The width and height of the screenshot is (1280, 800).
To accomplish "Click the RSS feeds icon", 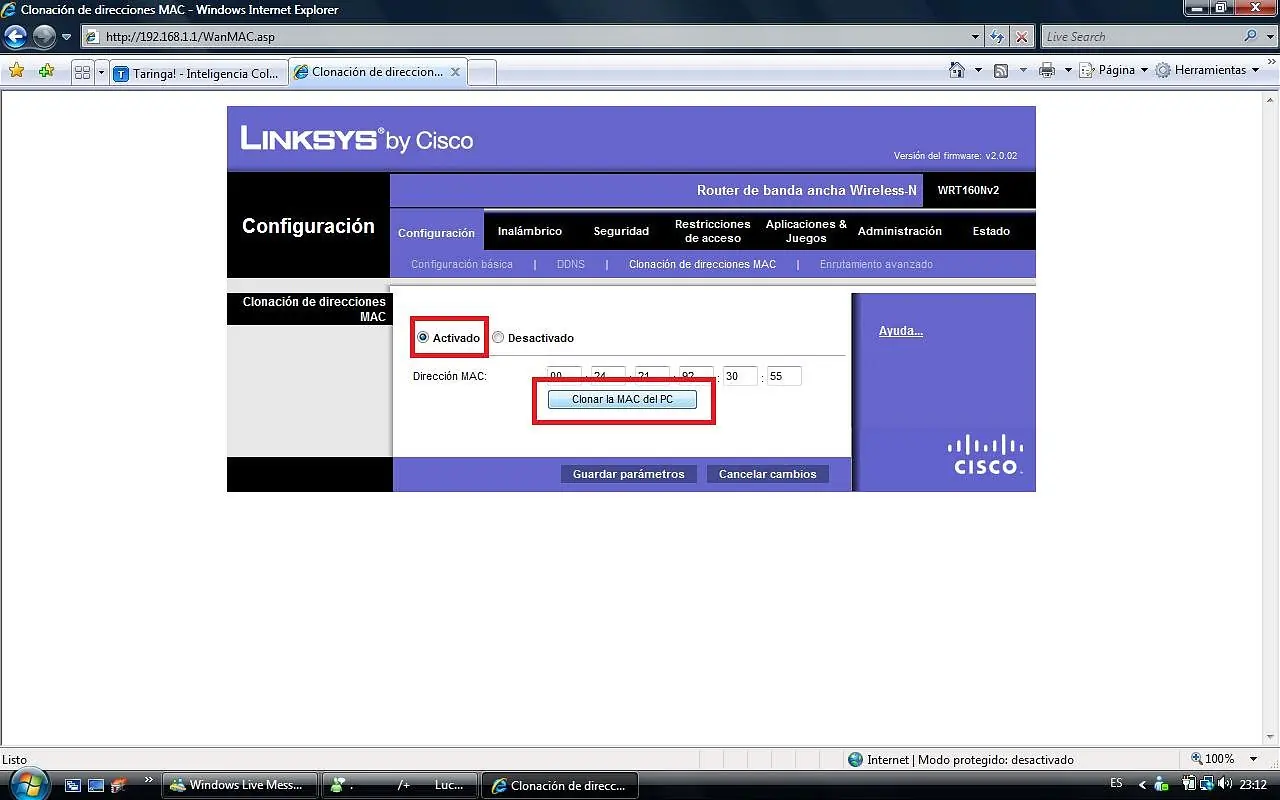I will point(1001,70).
